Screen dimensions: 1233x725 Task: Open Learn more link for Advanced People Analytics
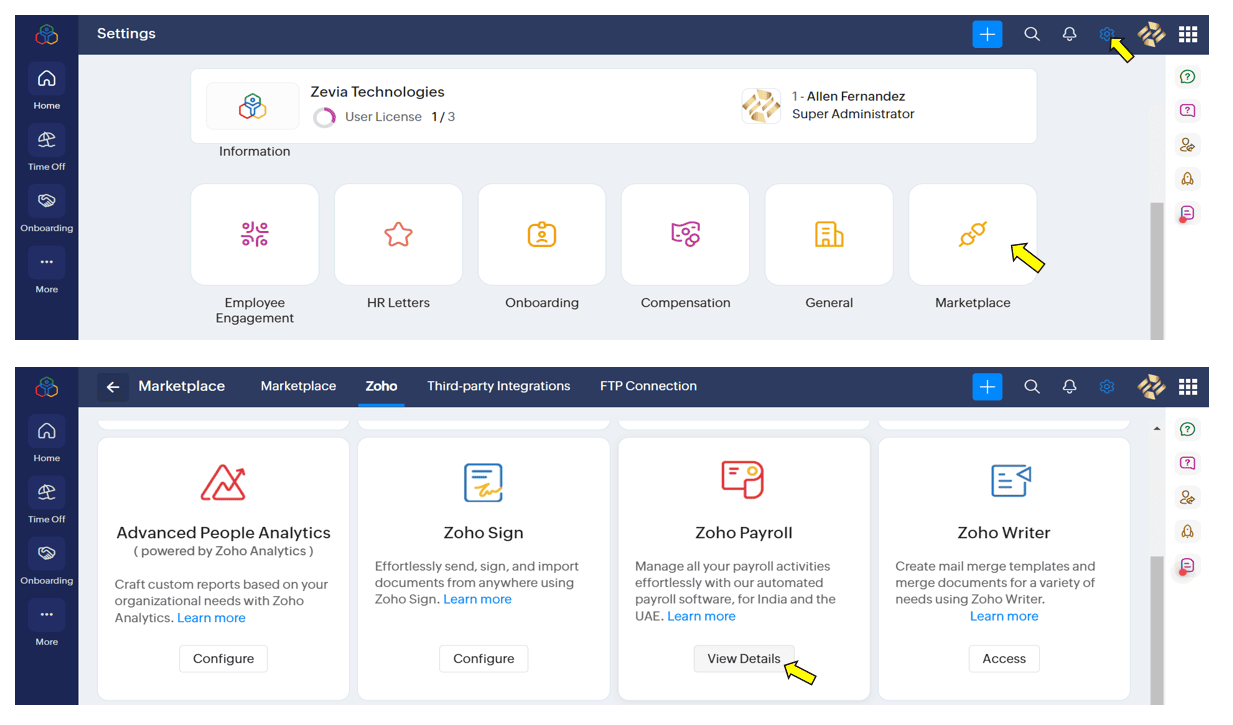tap(211, 618)
